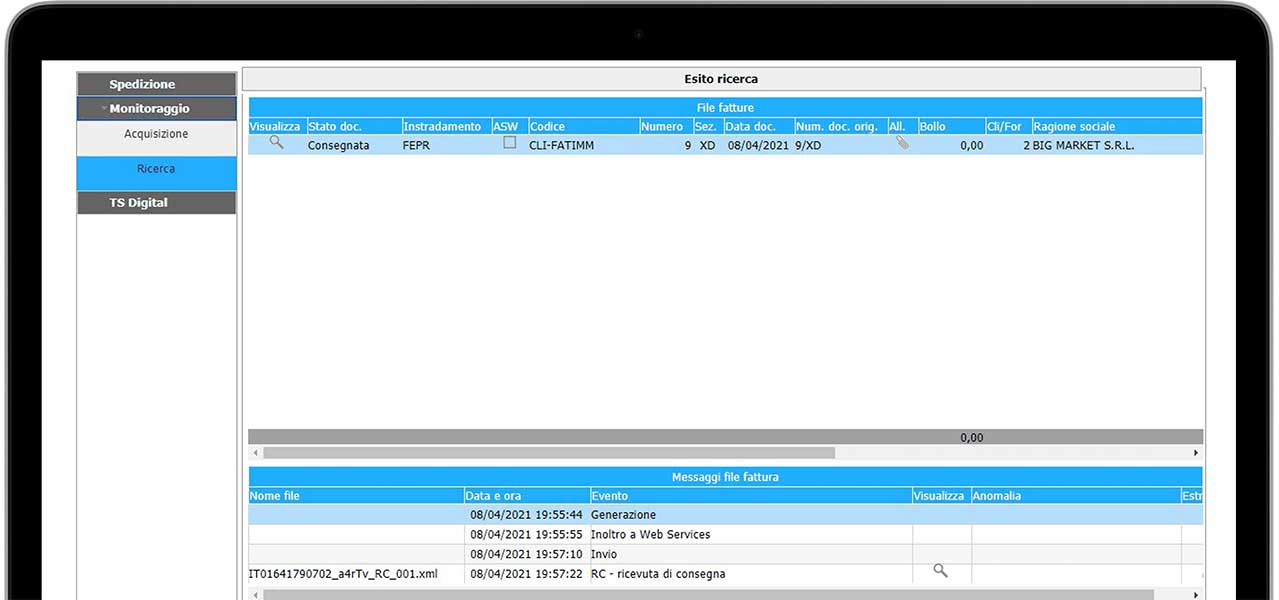The height and width of the screenshot is (600, 1279).
Task: Select the 19:55:44 timestamp cell
Action: point(526,515)
